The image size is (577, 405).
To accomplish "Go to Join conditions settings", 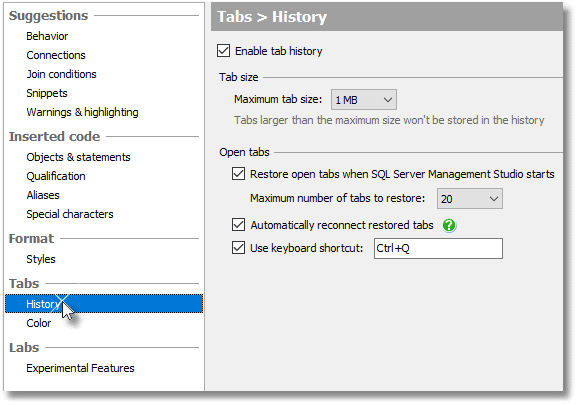I will 61,74.
